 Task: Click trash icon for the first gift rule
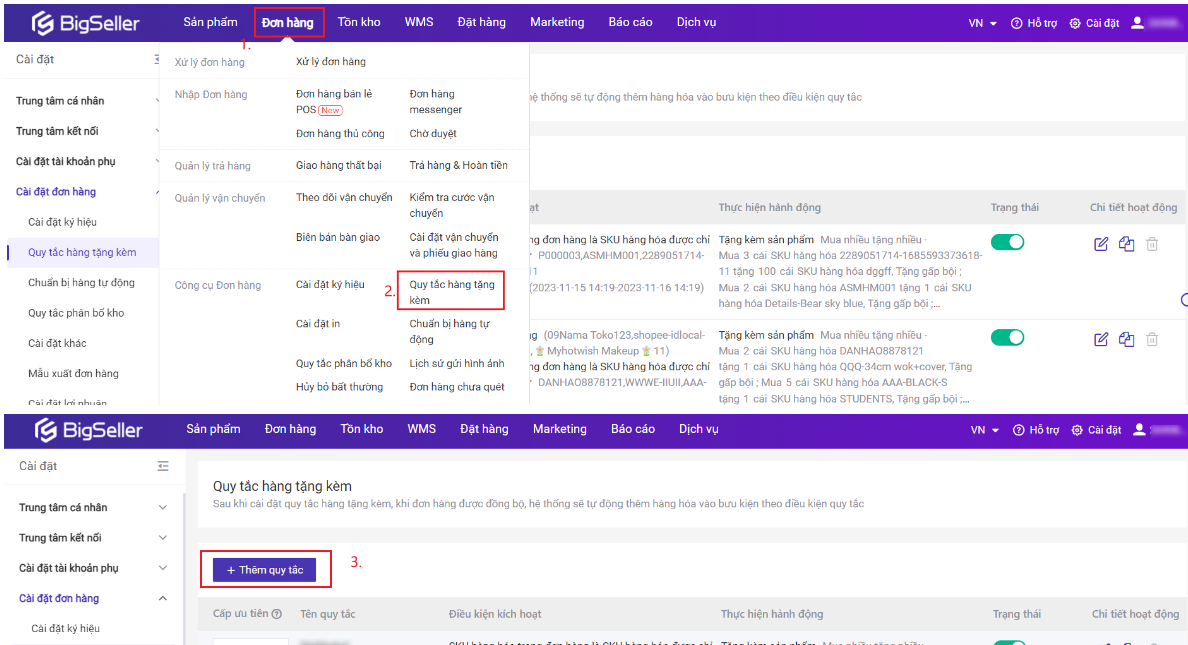click(1152, 244)
